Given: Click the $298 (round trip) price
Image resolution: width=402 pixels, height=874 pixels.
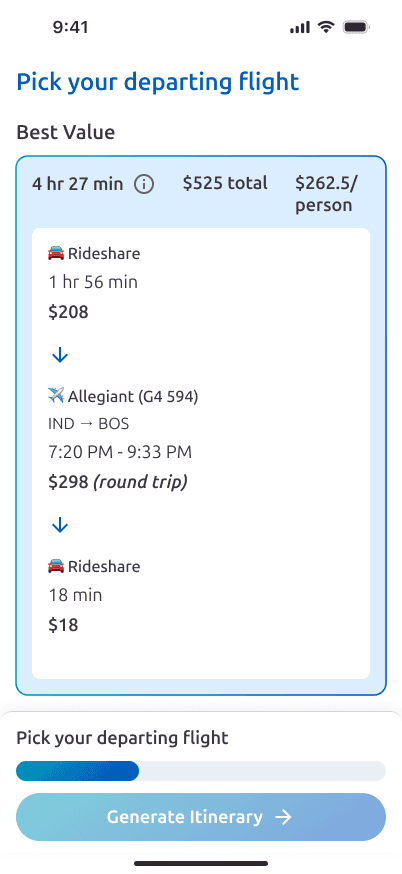Looking at the screenshot, I should click(118, 482).
